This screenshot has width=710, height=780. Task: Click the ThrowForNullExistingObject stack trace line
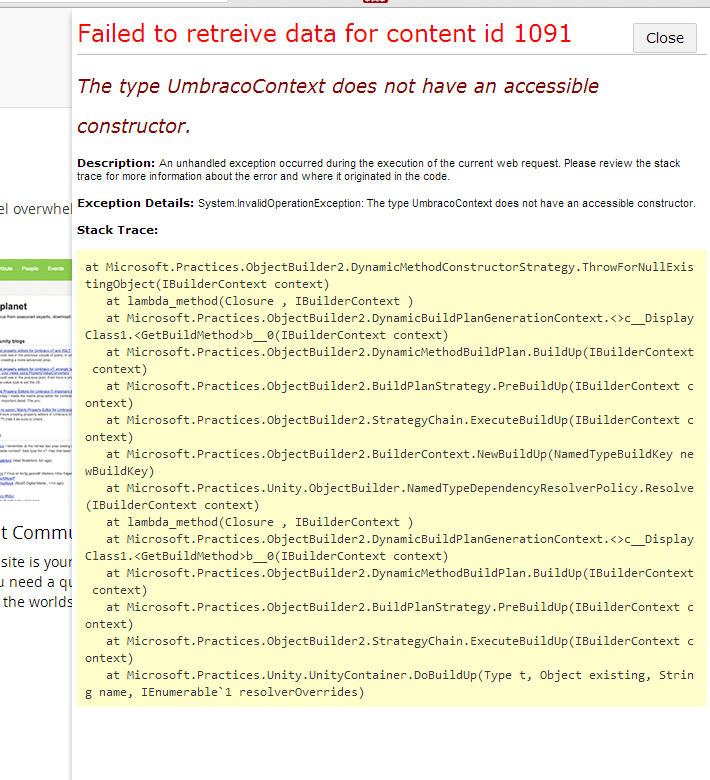click(x=389, y=276)
